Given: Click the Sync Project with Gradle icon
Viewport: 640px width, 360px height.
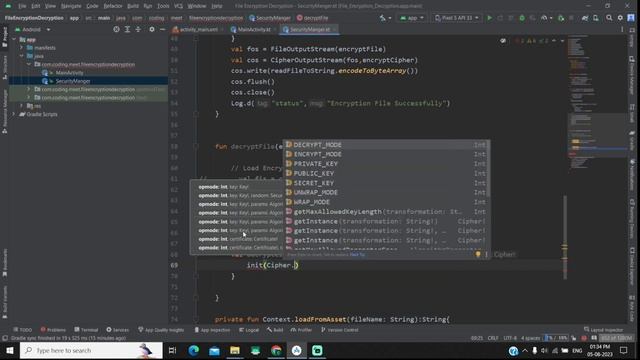Looking at the screenshot, I should click(585, 18).
